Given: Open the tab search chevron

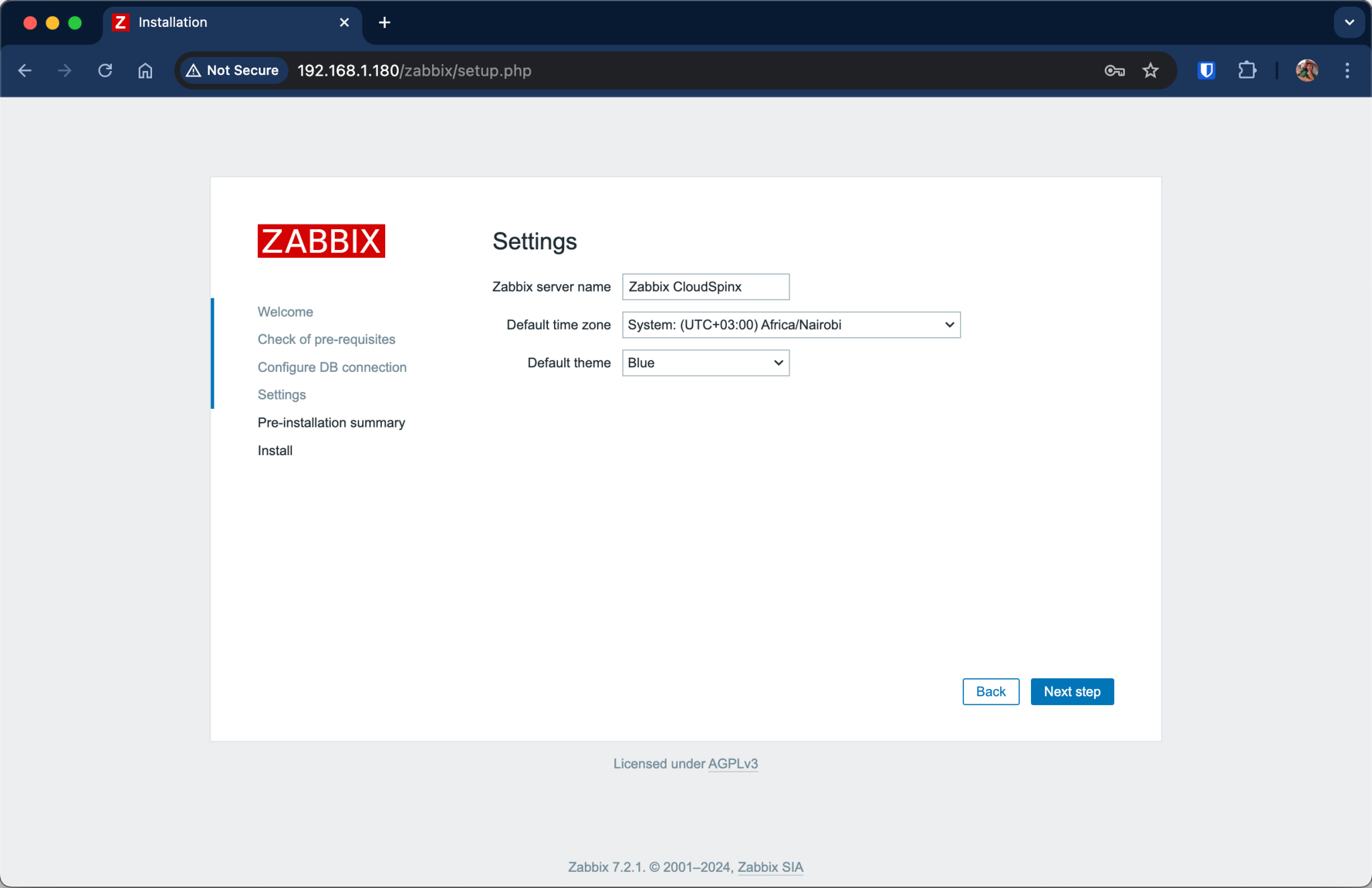Looking at the screenshot, I should point(1349,22).
